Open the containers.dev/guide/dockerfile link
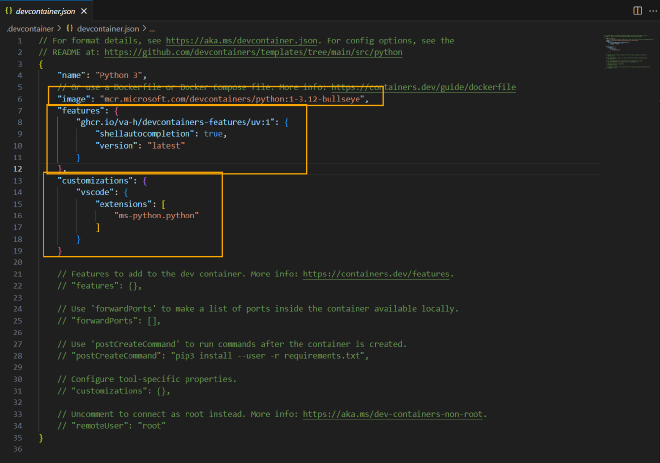Image resolution: width=660 pixels, height=463 pixels. 423,87
